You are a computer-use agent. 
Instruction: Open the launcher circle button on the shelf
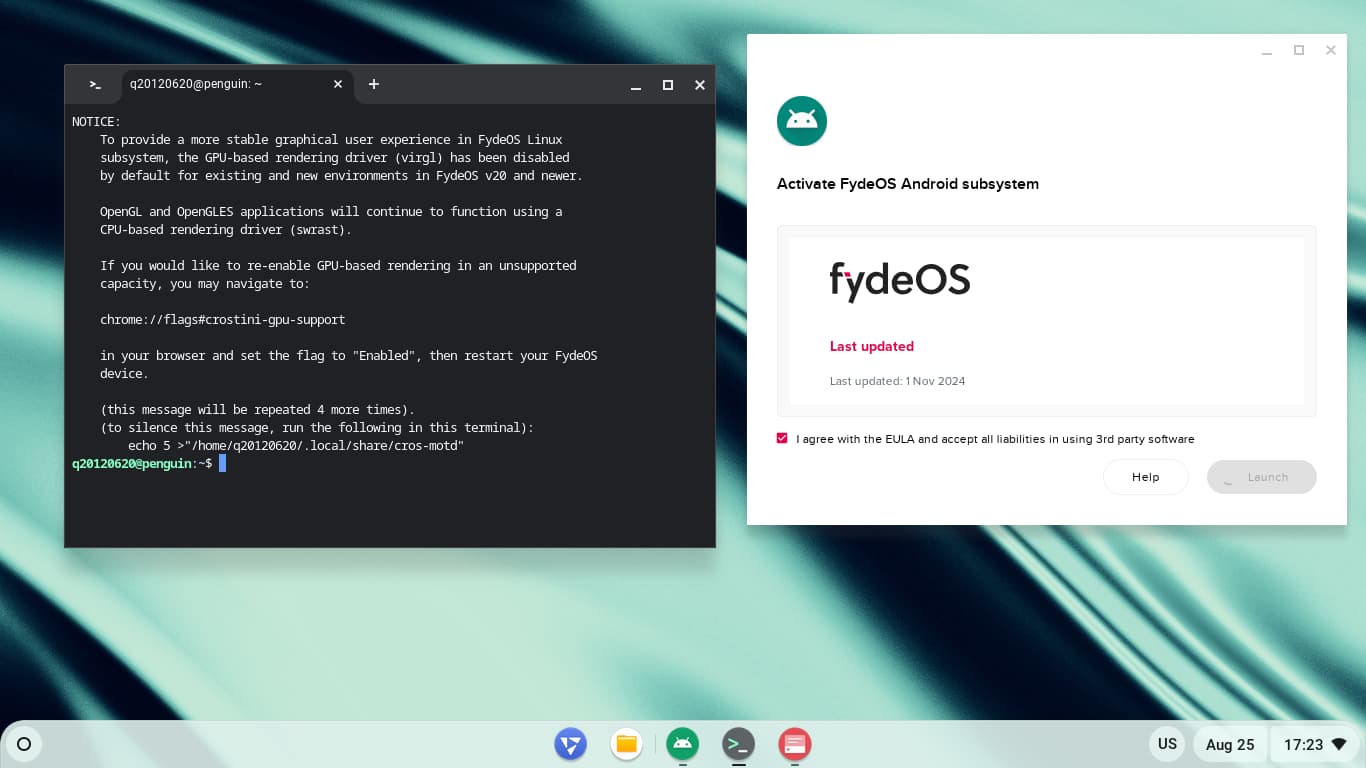click(x=24, y=744)
